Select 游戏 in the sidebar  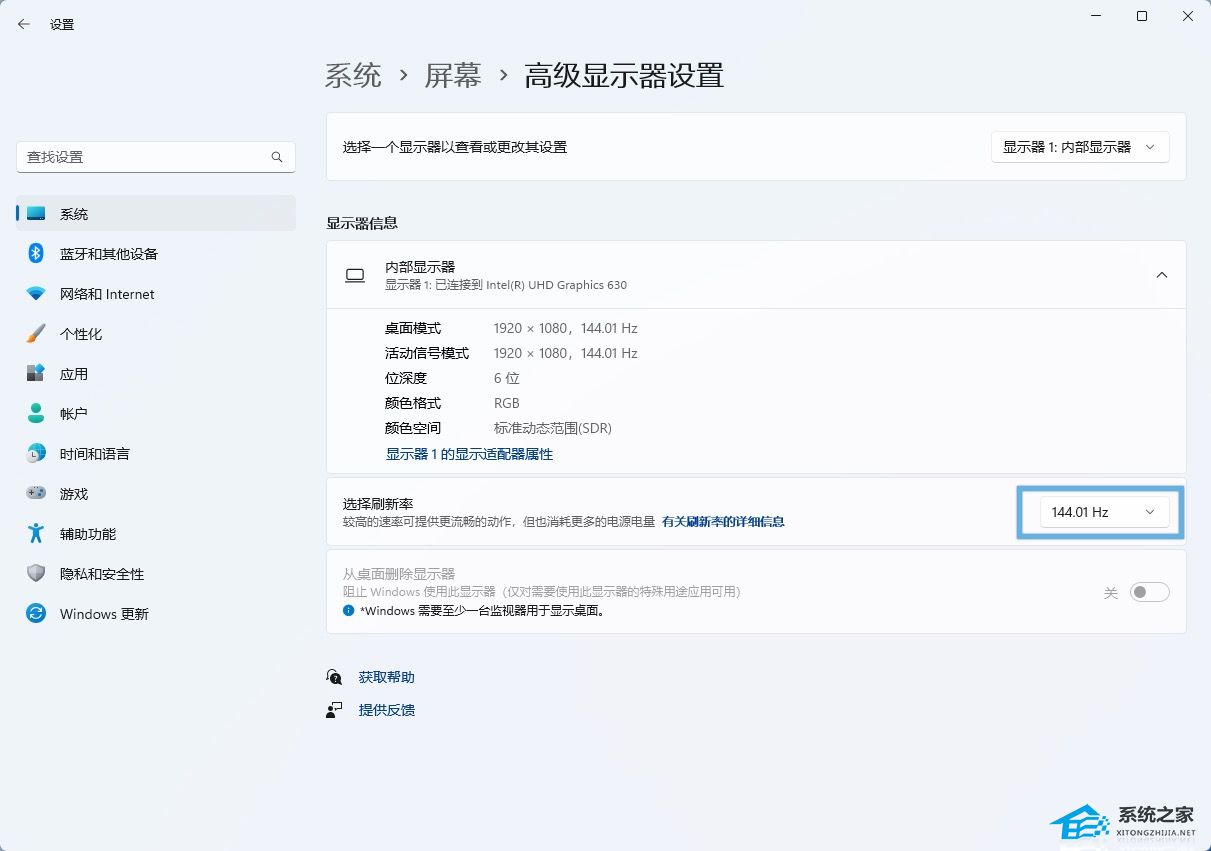click(74, 494)
